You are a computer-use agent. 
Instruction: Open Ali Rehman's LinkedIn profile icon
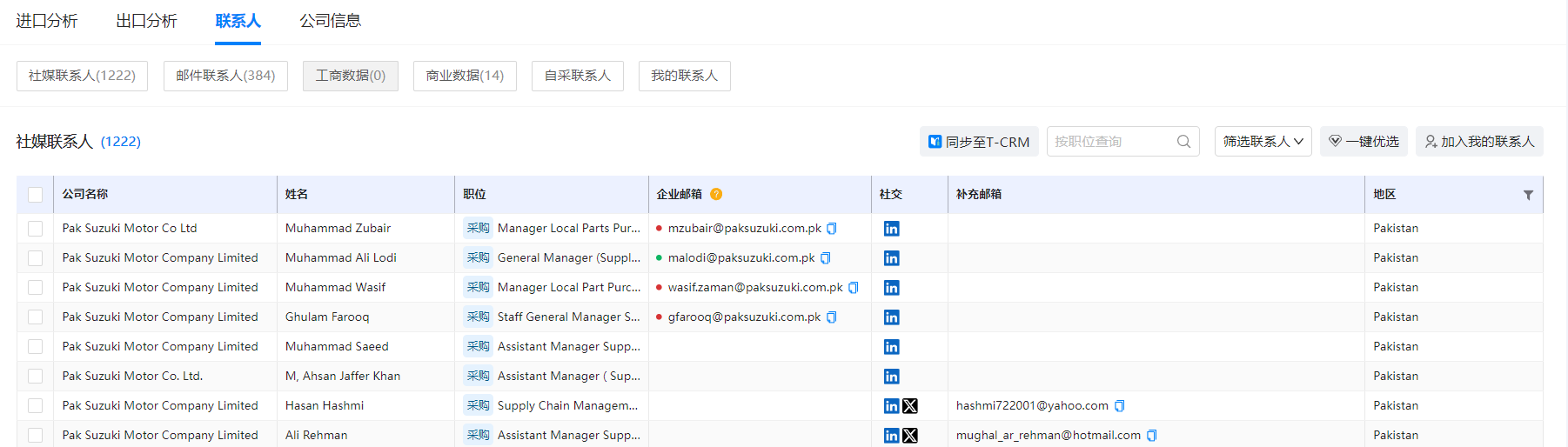coord(891,436)
